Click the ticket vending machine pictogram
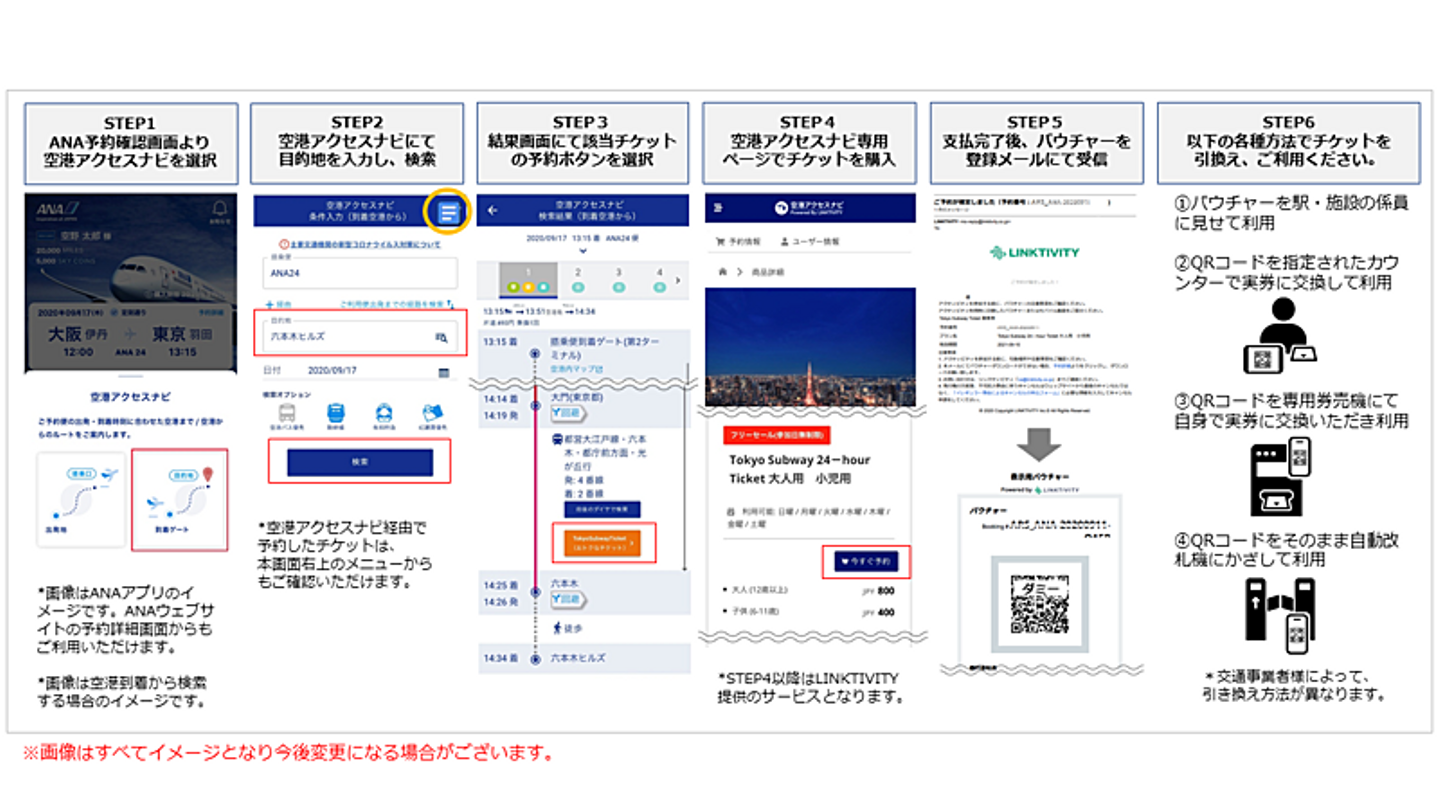 point(1283,476)
